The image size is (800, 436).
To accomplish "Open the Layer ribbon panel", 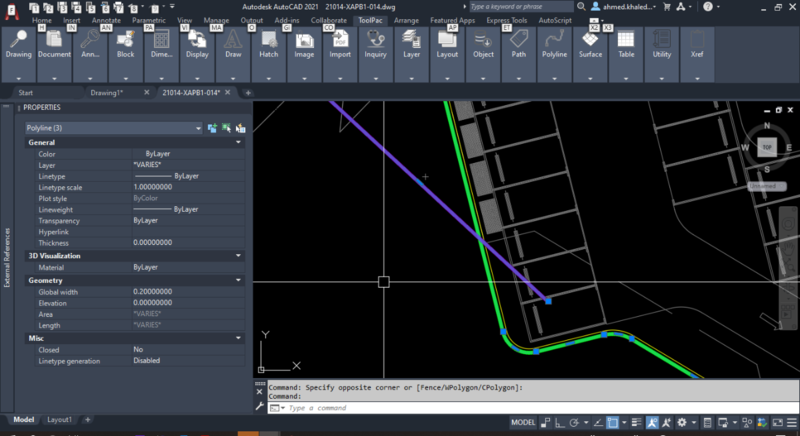I will 411,46.
